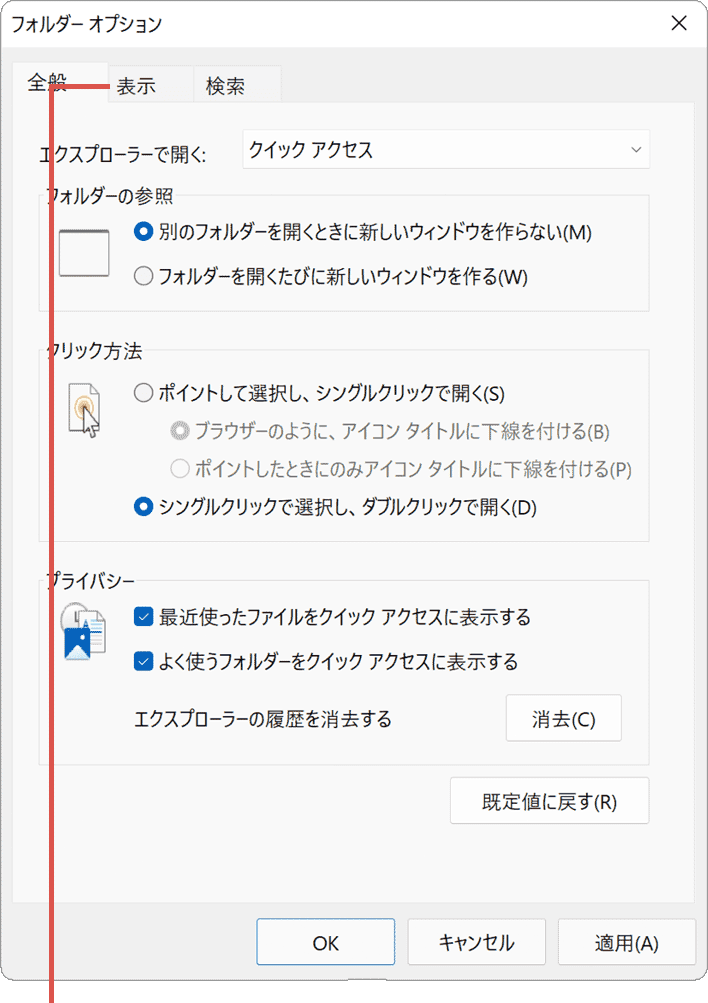The image size is (708, 1003).
Task: Switch to the 表示 tab
Action: tap(150, 85)
